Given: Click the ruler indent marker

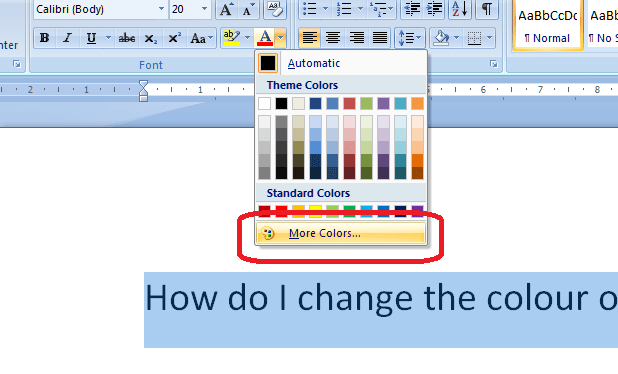Looking at the screenshot, I should (143, 91).
